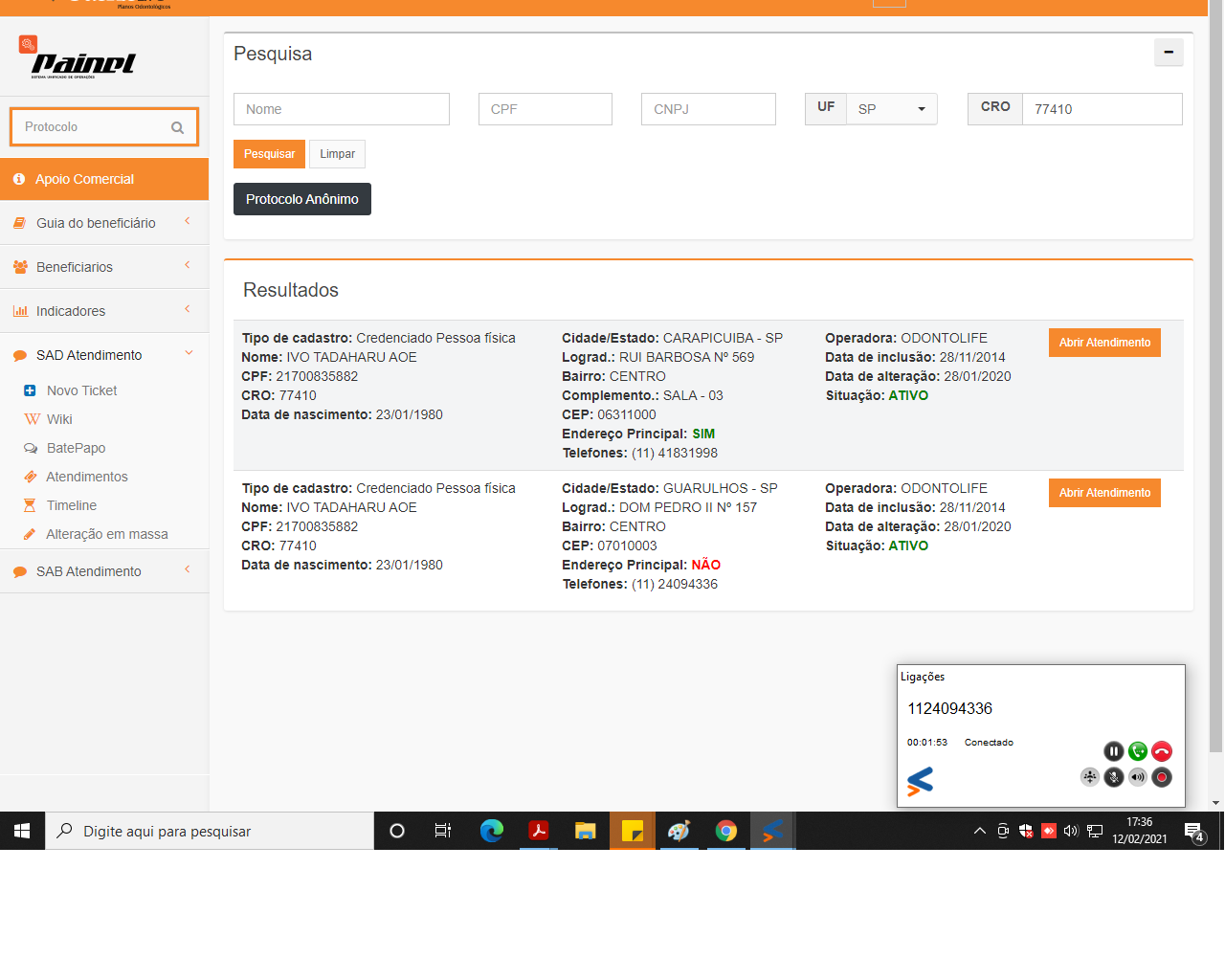Pause the connected call
The image size is (1225, 980).
tap(1113, 751)
